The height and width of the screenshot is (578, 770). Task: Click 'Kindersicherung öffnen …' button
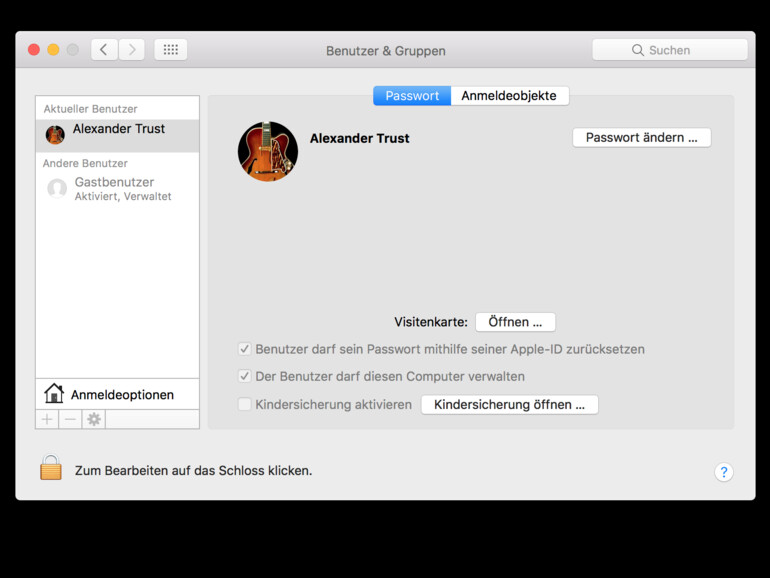[x=510, y=405]
